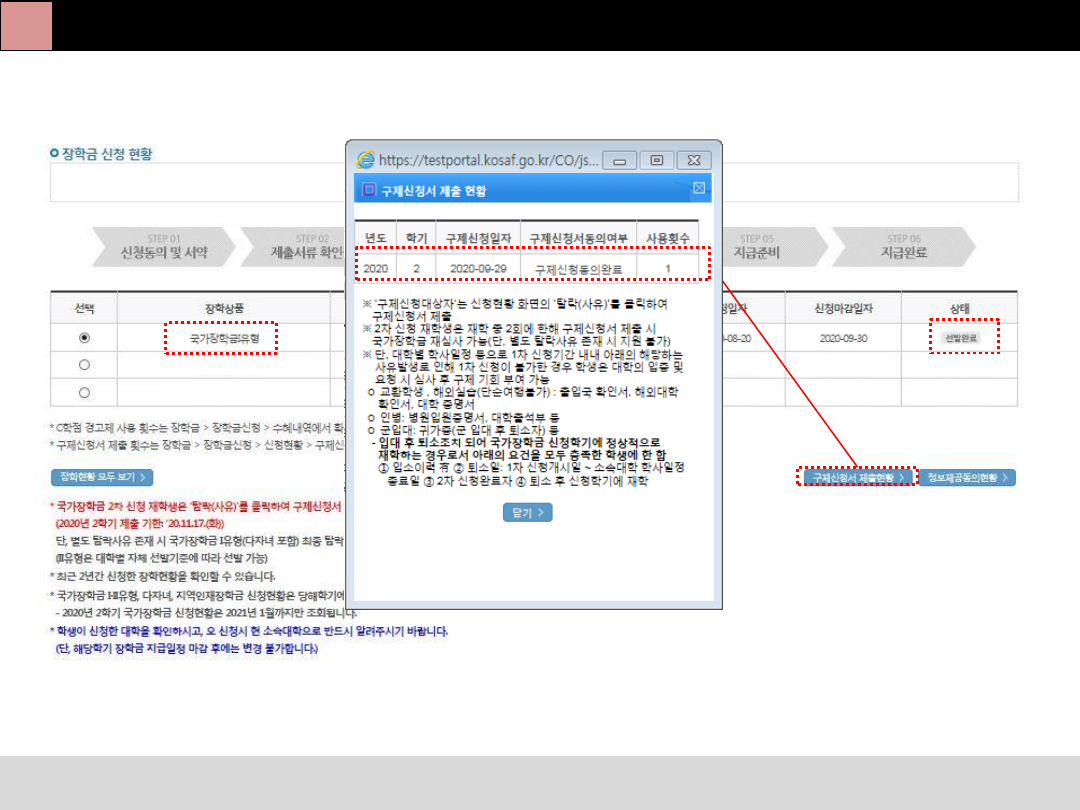Click the 구제신청서 제출현황 button
This screenshot has height=810, width=1080.
tap(857, 478)
